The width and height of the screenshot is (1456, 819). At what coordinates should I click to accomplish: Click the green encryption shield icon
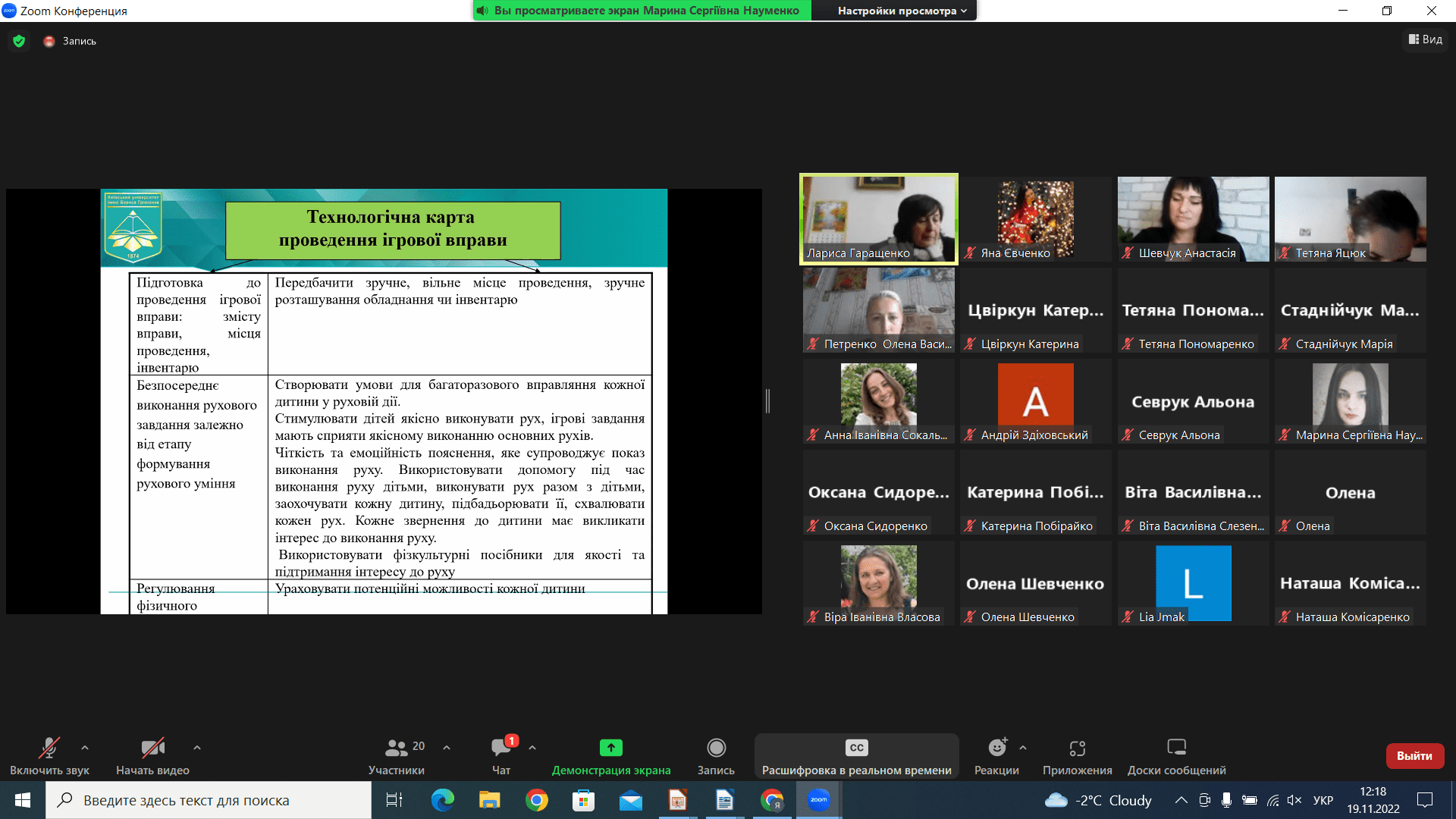click(19, 41)
